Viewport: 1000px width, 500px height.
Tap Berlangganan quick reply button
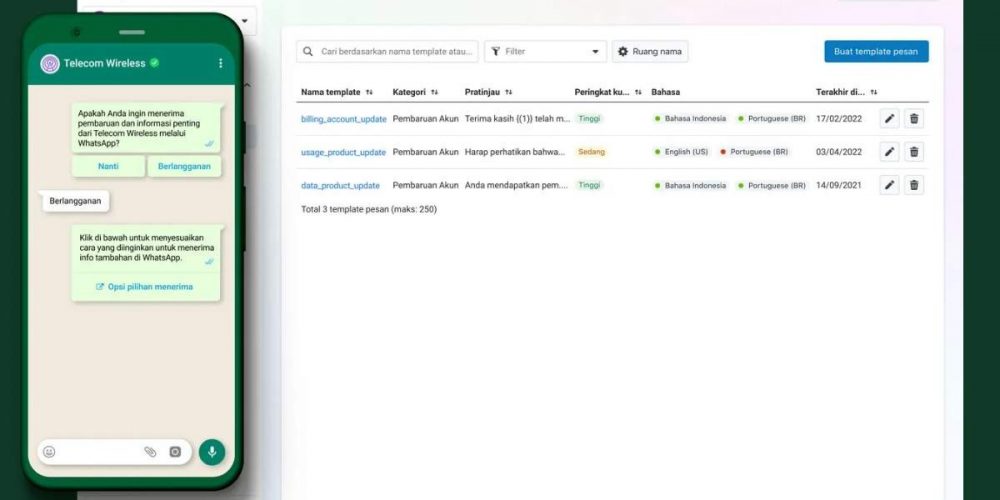pyautogui.click(x=184, y=166)
